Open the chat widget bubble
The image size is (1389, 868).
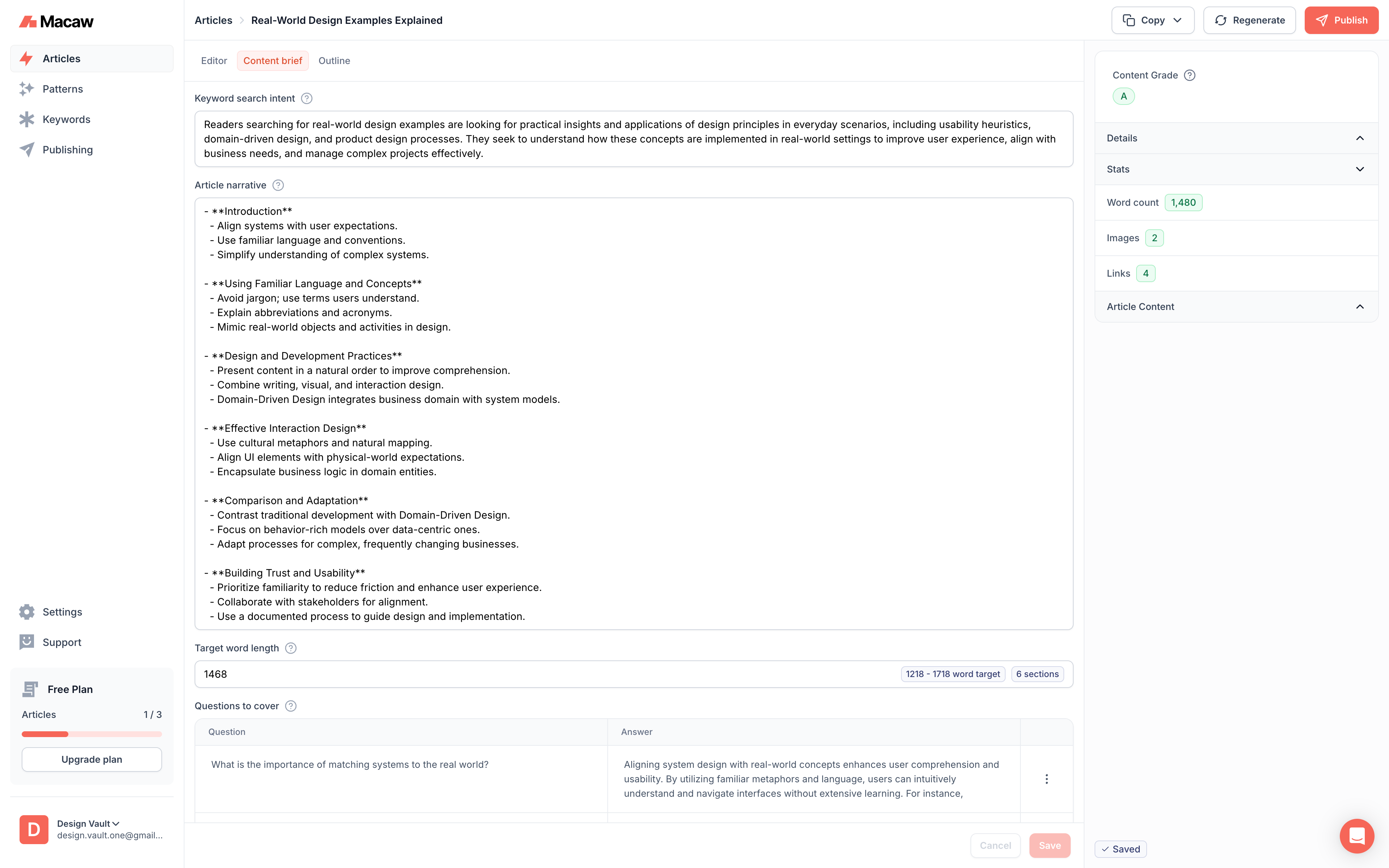[x=1356, y=836]
